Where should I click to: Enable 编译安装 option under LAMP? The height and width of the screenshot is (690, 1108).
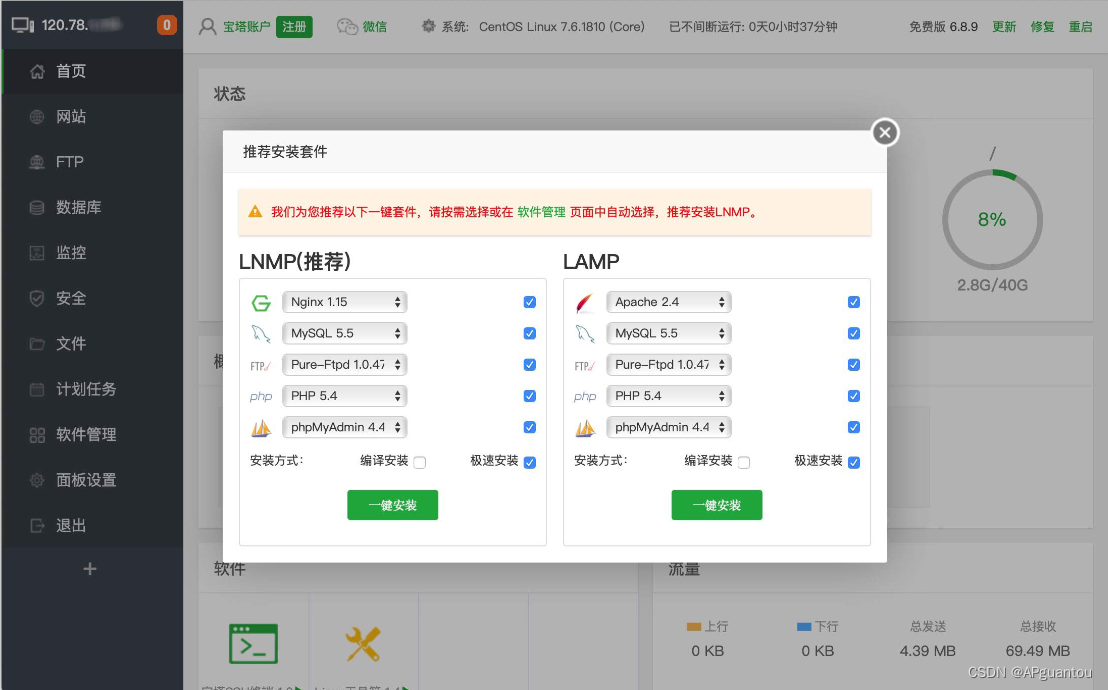pos(744,462)
